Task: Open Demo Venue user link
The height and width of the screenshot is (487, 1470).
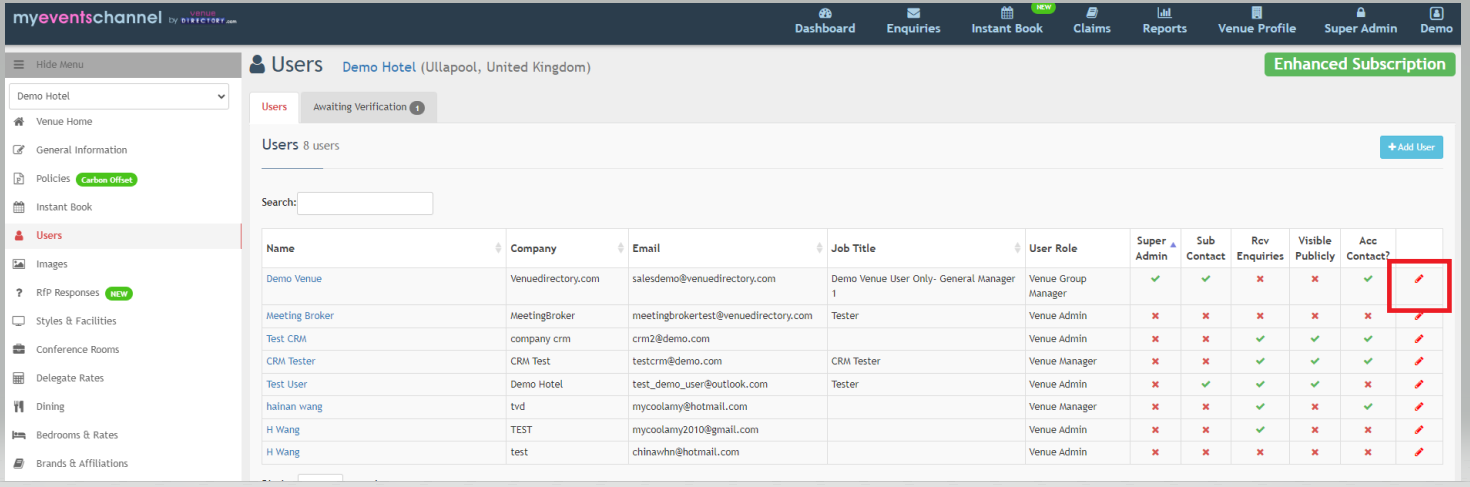Action: (294, 279)
